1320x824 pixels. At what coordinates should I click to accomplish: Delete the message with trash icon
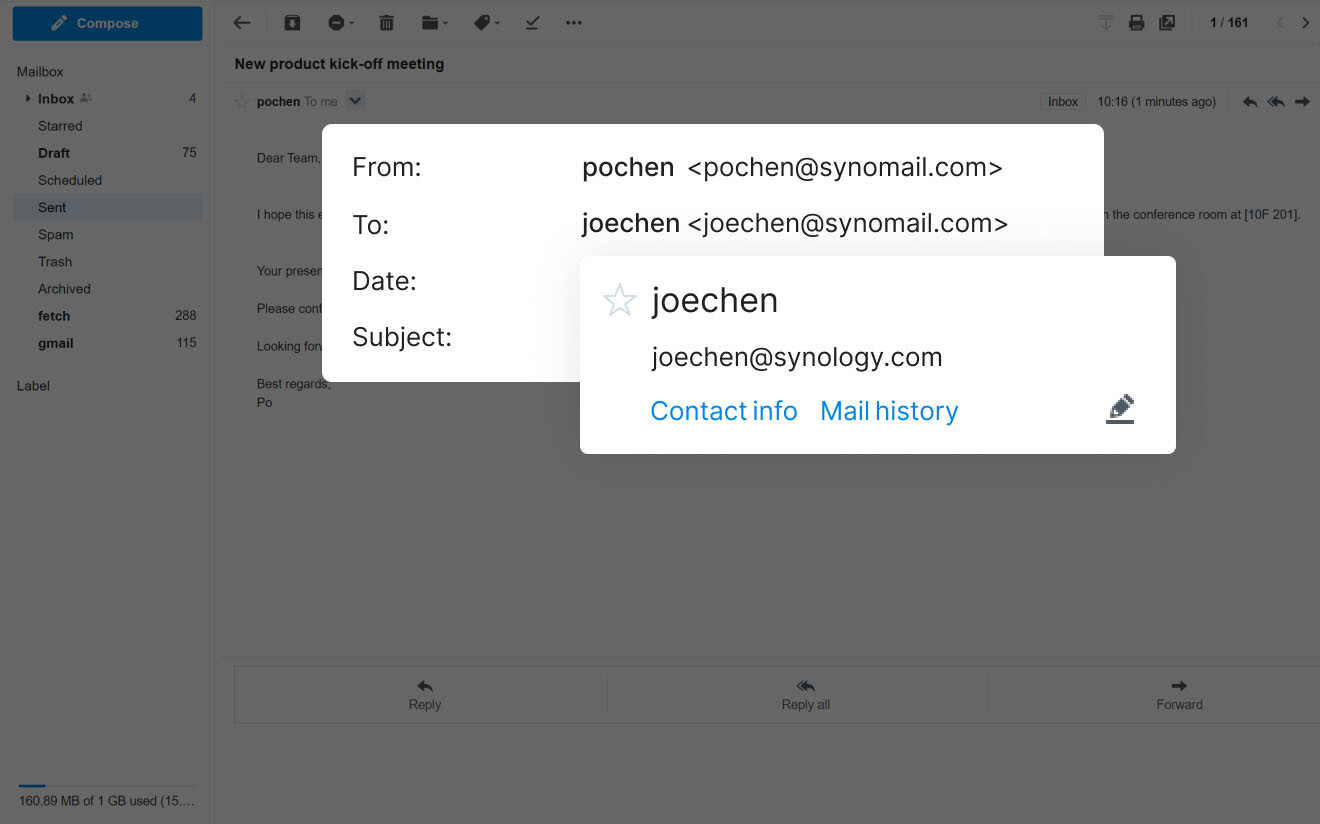pos(387,23)
